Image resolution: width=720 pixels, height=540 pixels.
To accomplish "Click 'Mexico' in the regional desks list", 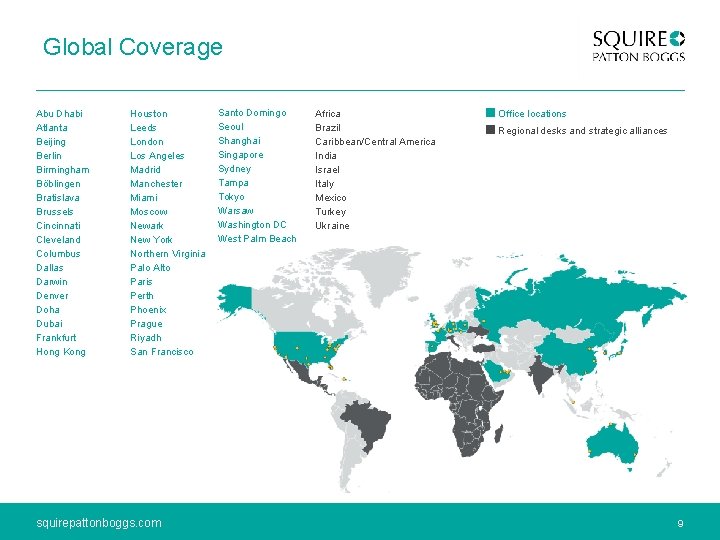I will pos(331,197).
